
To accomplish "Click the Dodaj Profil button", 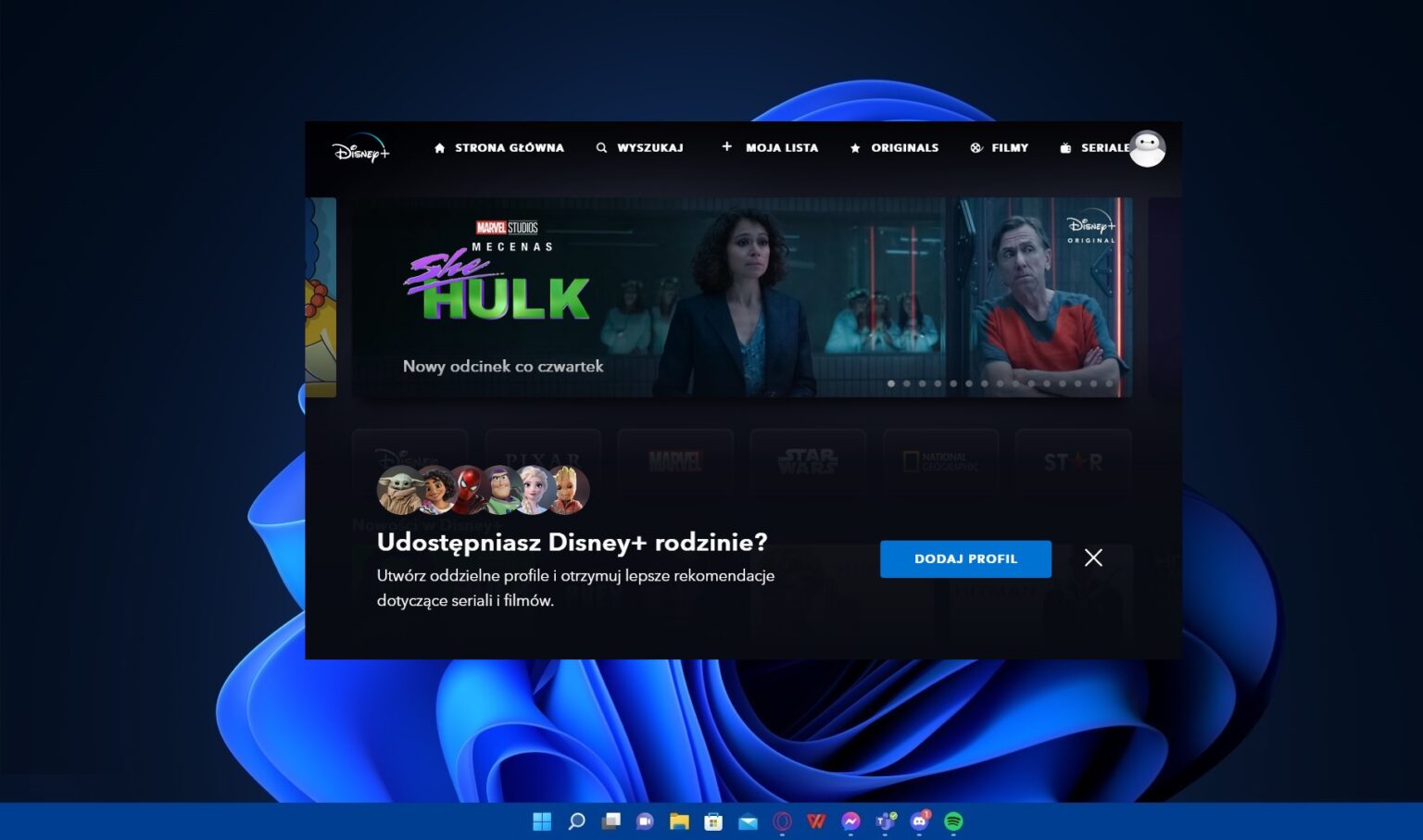I will (x=965, y=558).
